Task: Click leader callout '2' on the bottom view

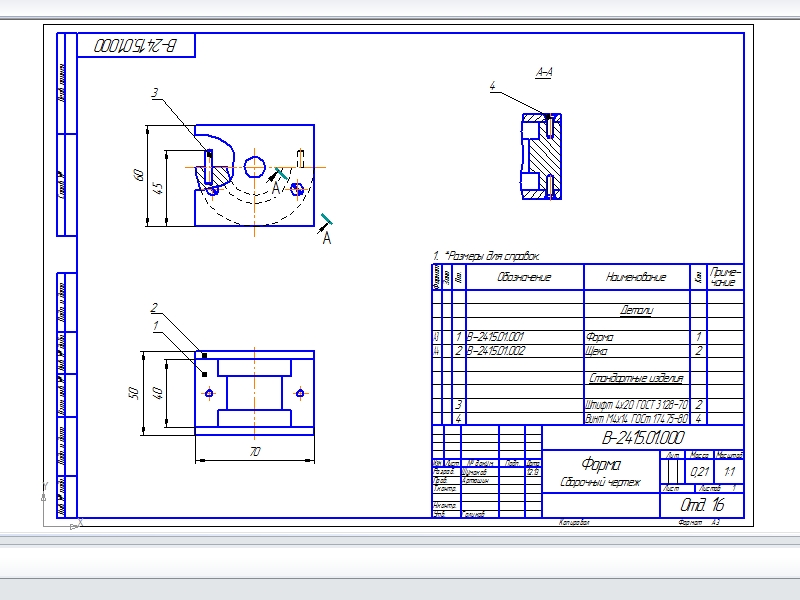Action: point(154,308)
